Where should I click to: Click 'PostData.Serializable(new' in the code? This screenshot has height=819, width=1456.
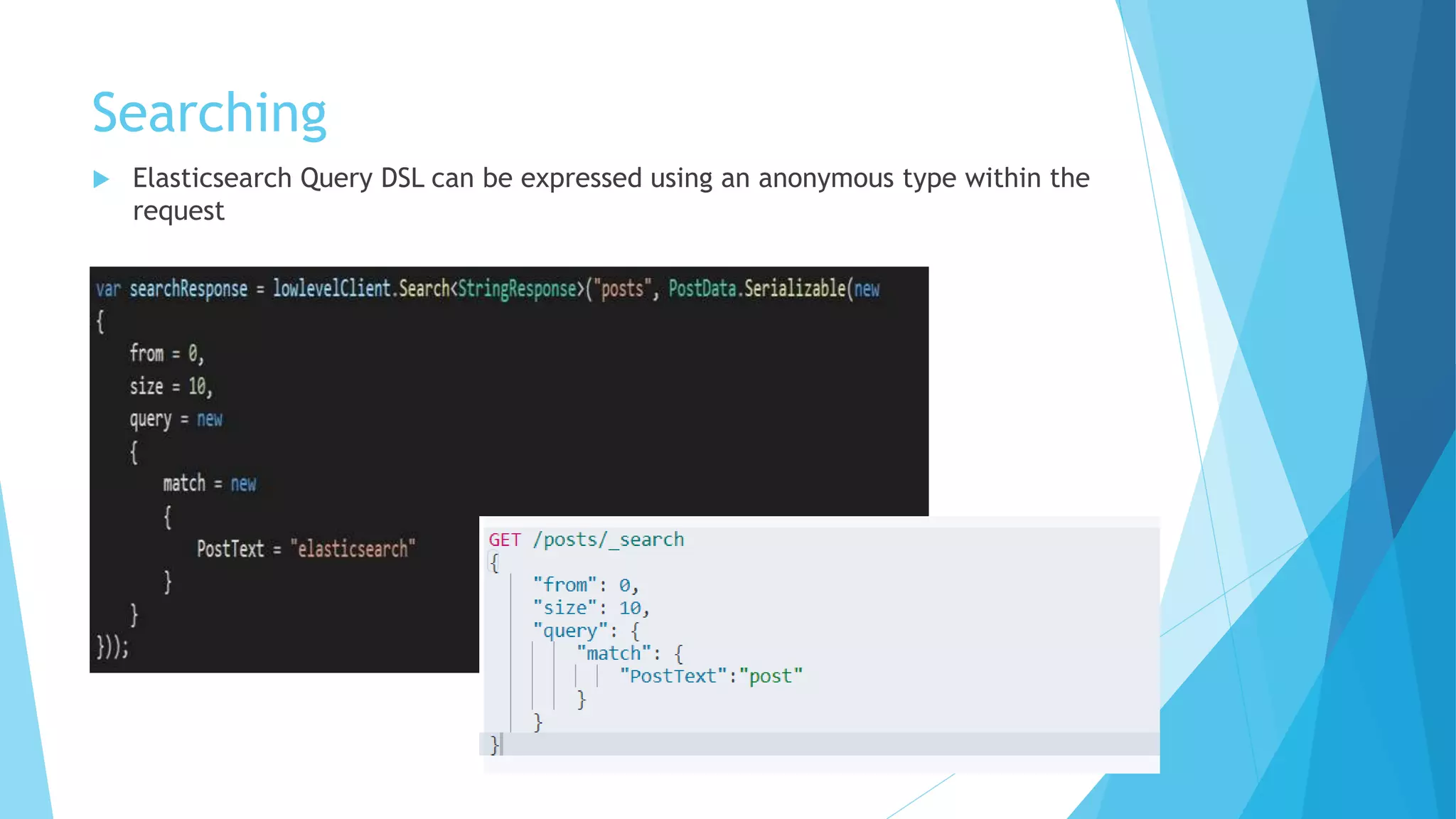point(774,289)
